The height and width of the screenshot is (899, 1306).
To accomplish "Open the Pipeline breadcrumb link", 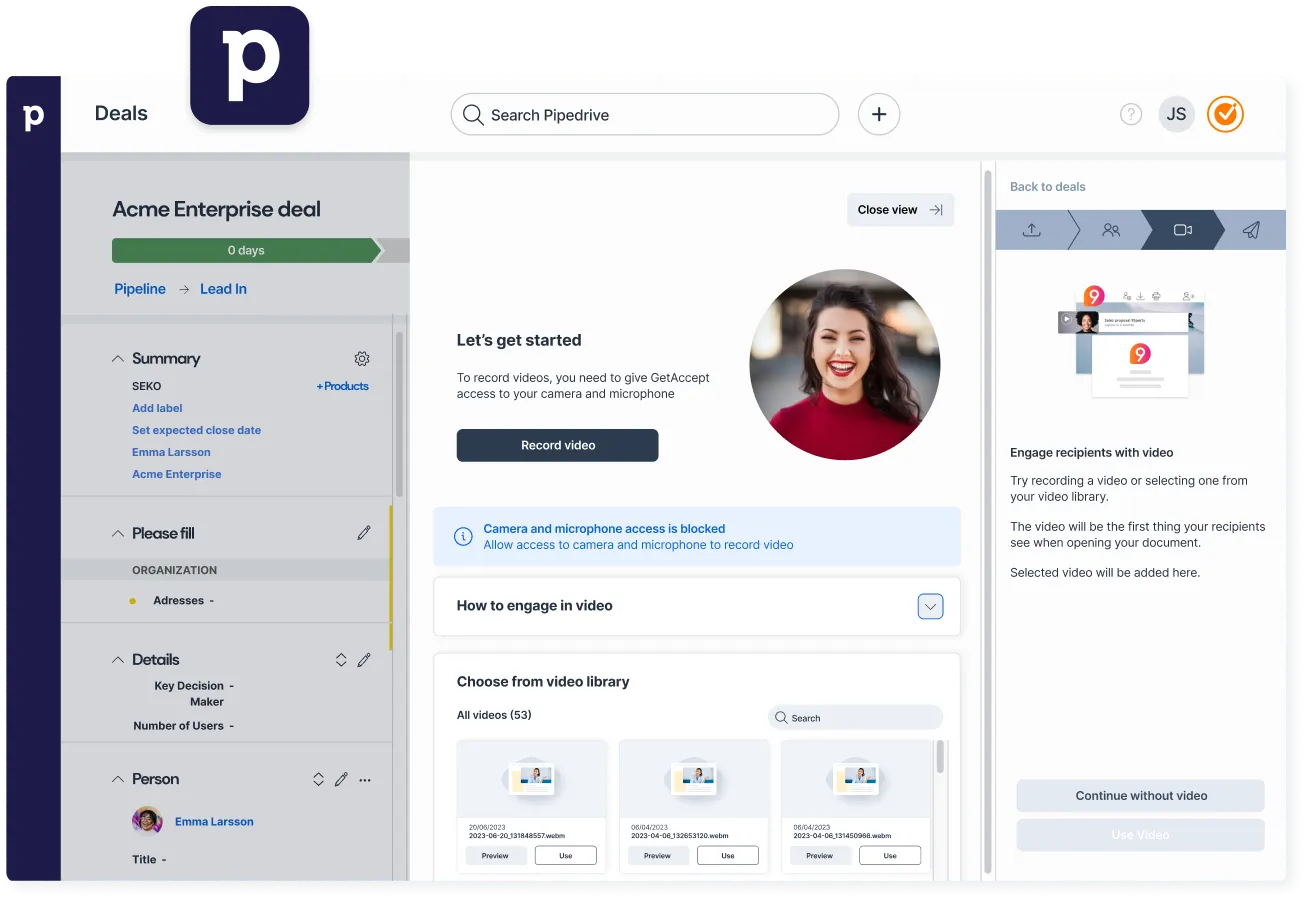I will [140, 289].
